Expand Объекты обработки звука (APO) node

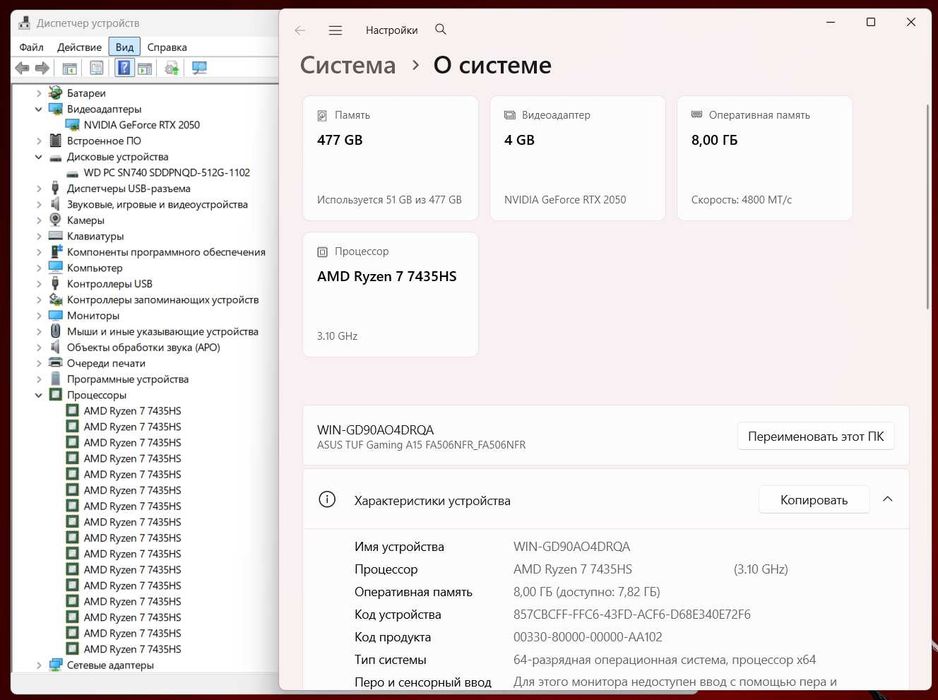tap(39, 348)
